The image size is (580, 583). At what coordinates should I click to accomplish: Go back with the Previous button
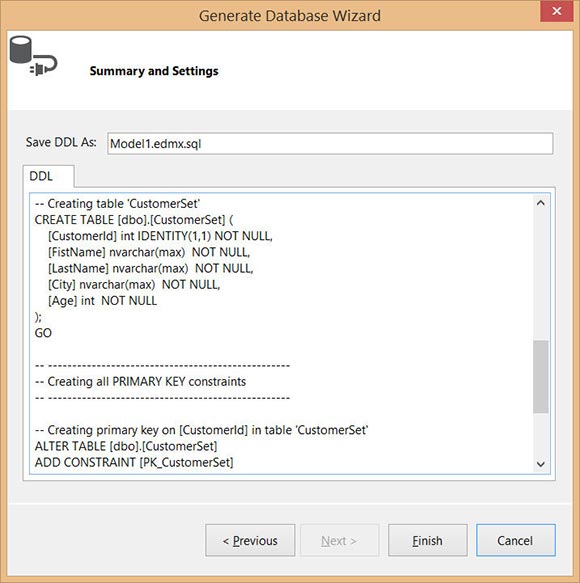coord(250,540)
